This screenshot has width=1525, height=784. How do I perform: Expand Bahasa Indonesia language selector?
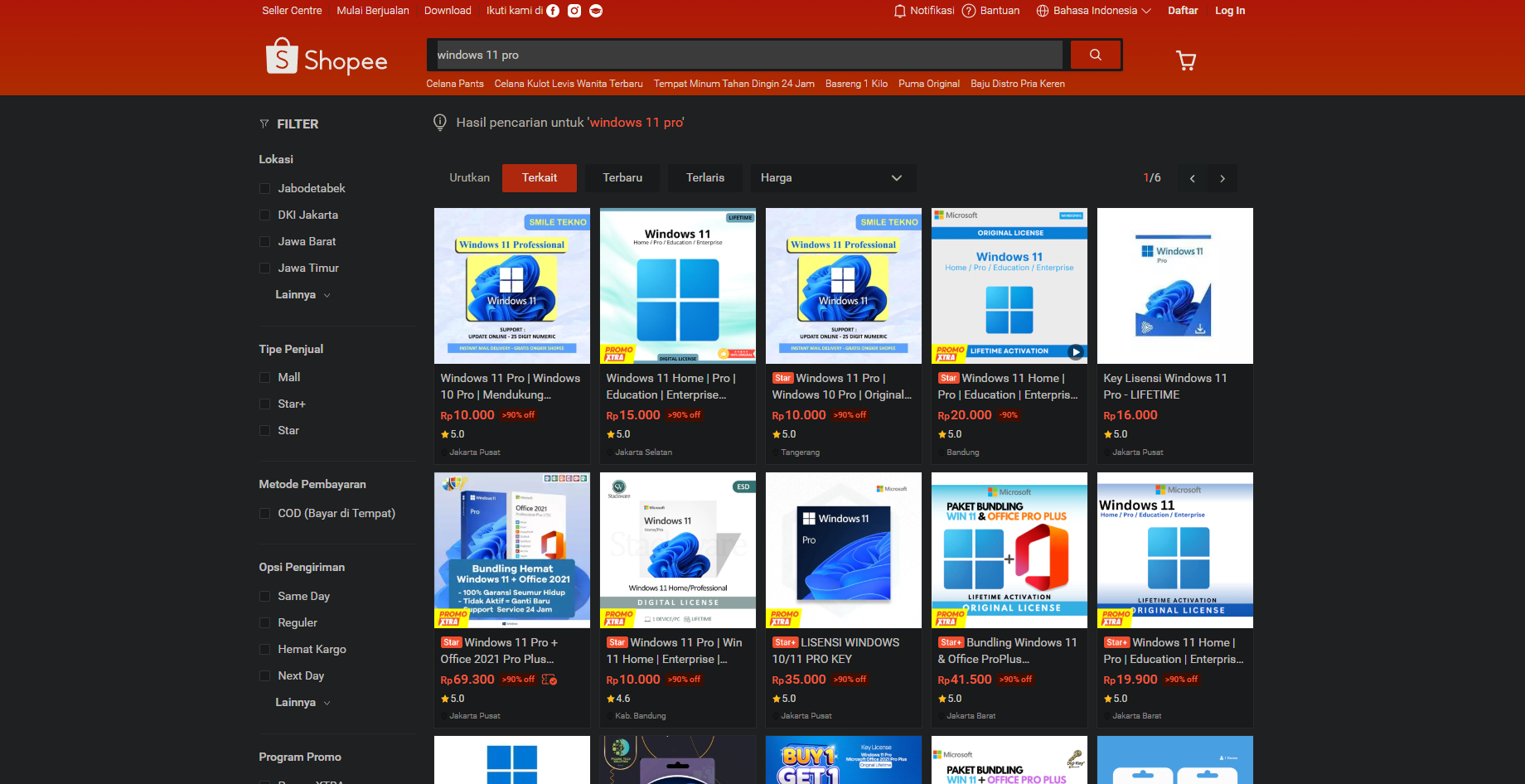[x=1094, y=11]
